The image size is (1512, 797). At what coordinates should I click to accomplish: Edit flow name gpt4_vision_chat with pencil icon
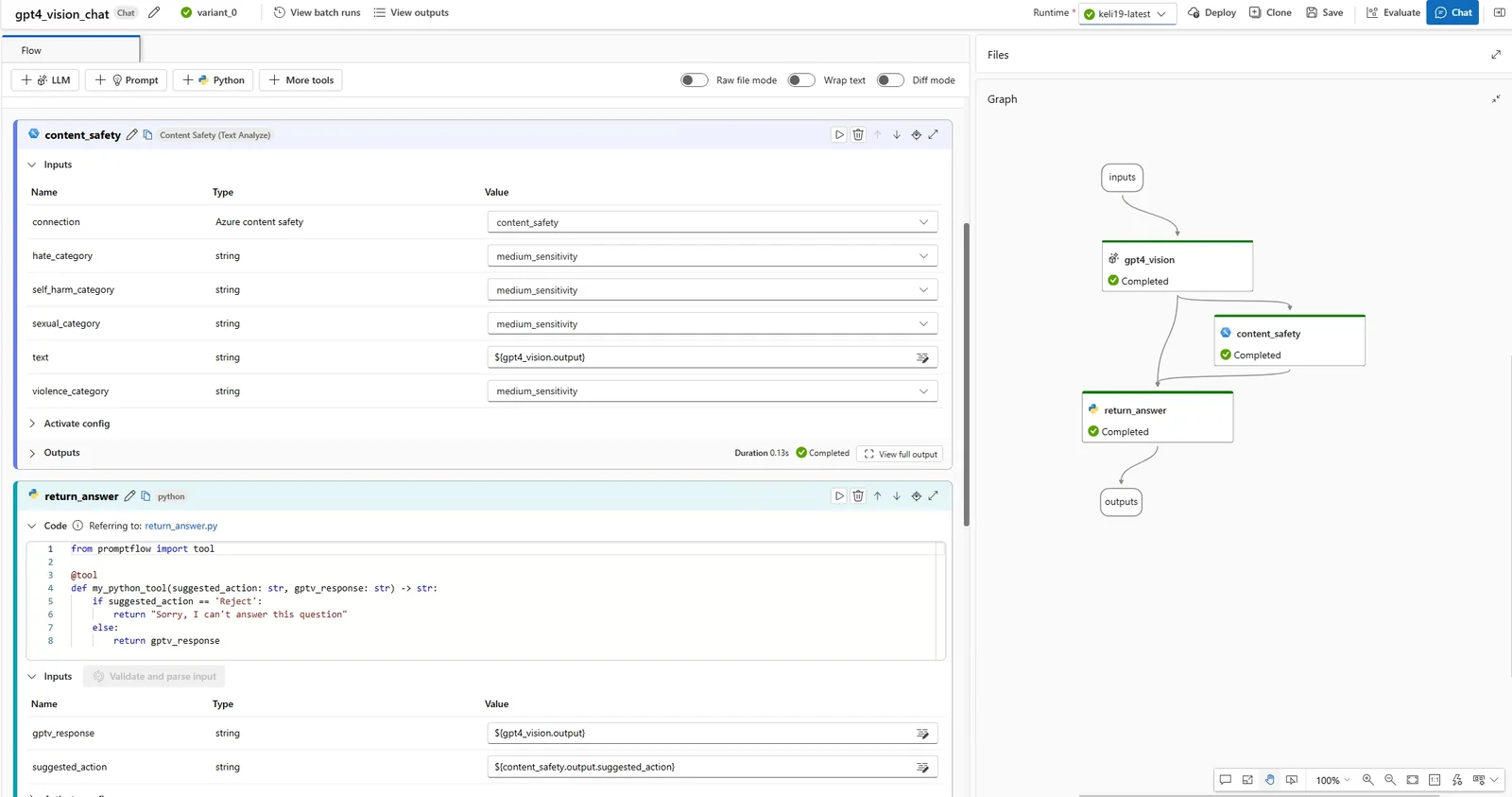tap(154, 13)
